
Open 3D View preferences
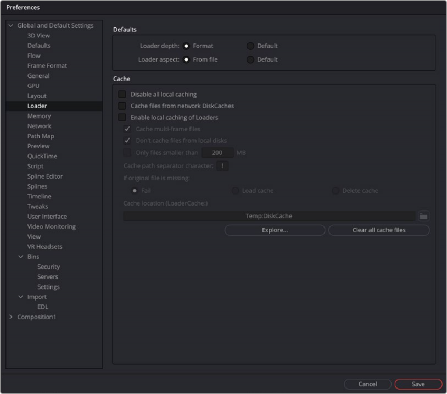tap(39, 36)
